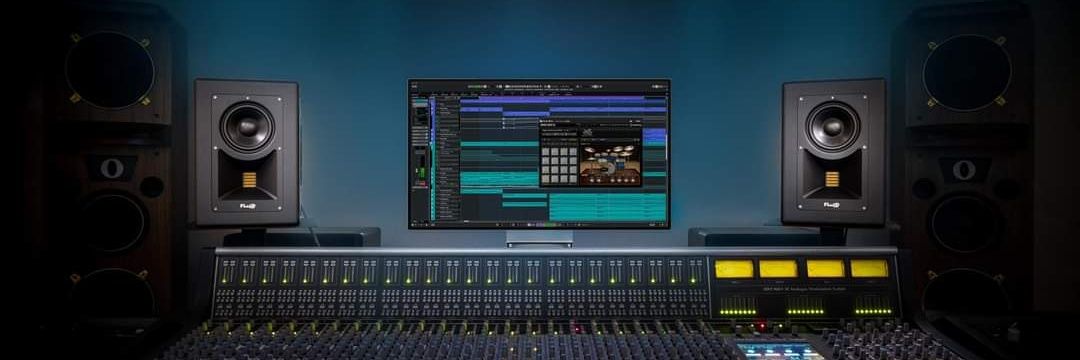1080x360 pixels.
Task: Select the large teal clip on the bottom track
Action: [608, 207]
